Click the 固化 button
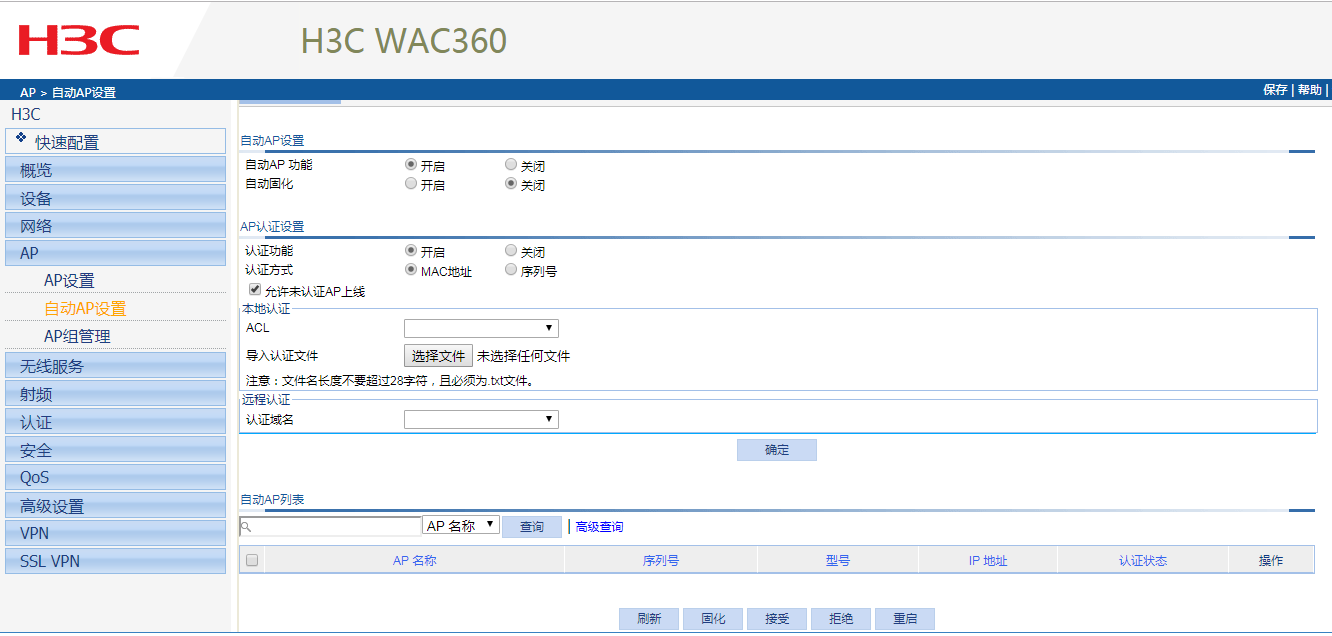Image resolution: width=1332 pixels, height=636 pixels. point(713,619)
